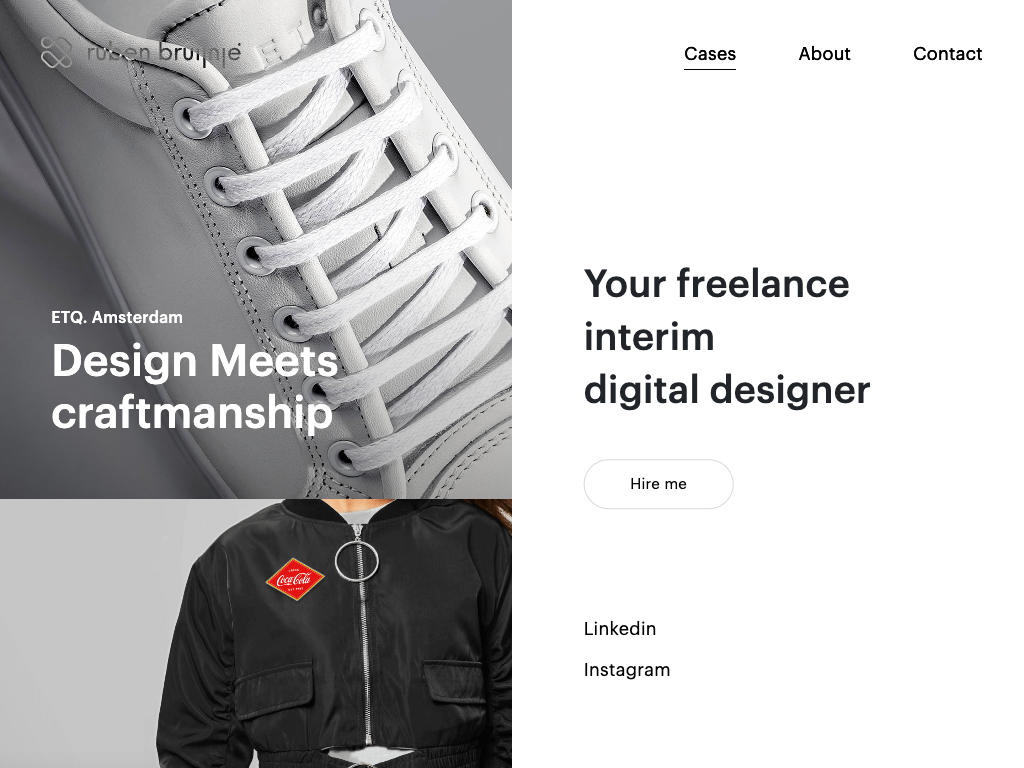Click the interlocking loops logo icon

[56, 52]
